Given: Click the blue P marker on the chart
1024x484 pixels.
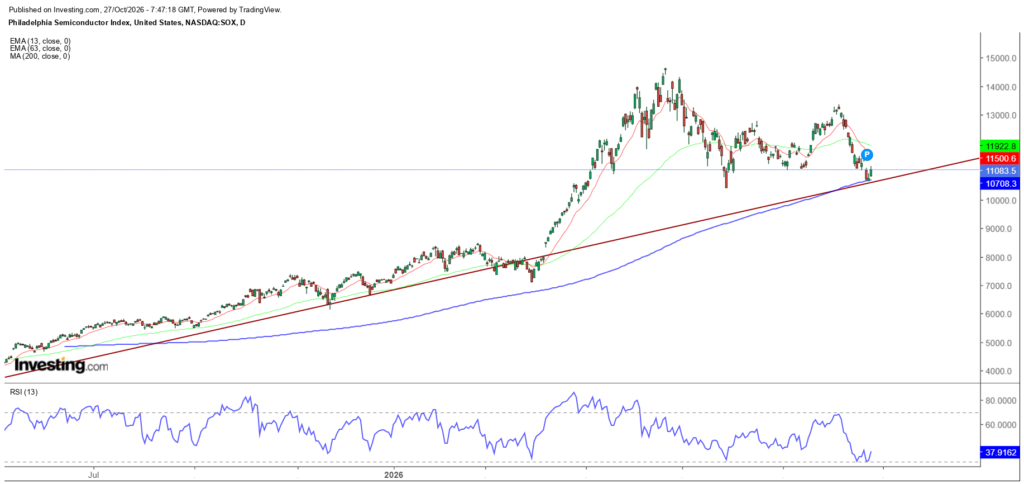Looking at the screenshot, I should point(867,155).
